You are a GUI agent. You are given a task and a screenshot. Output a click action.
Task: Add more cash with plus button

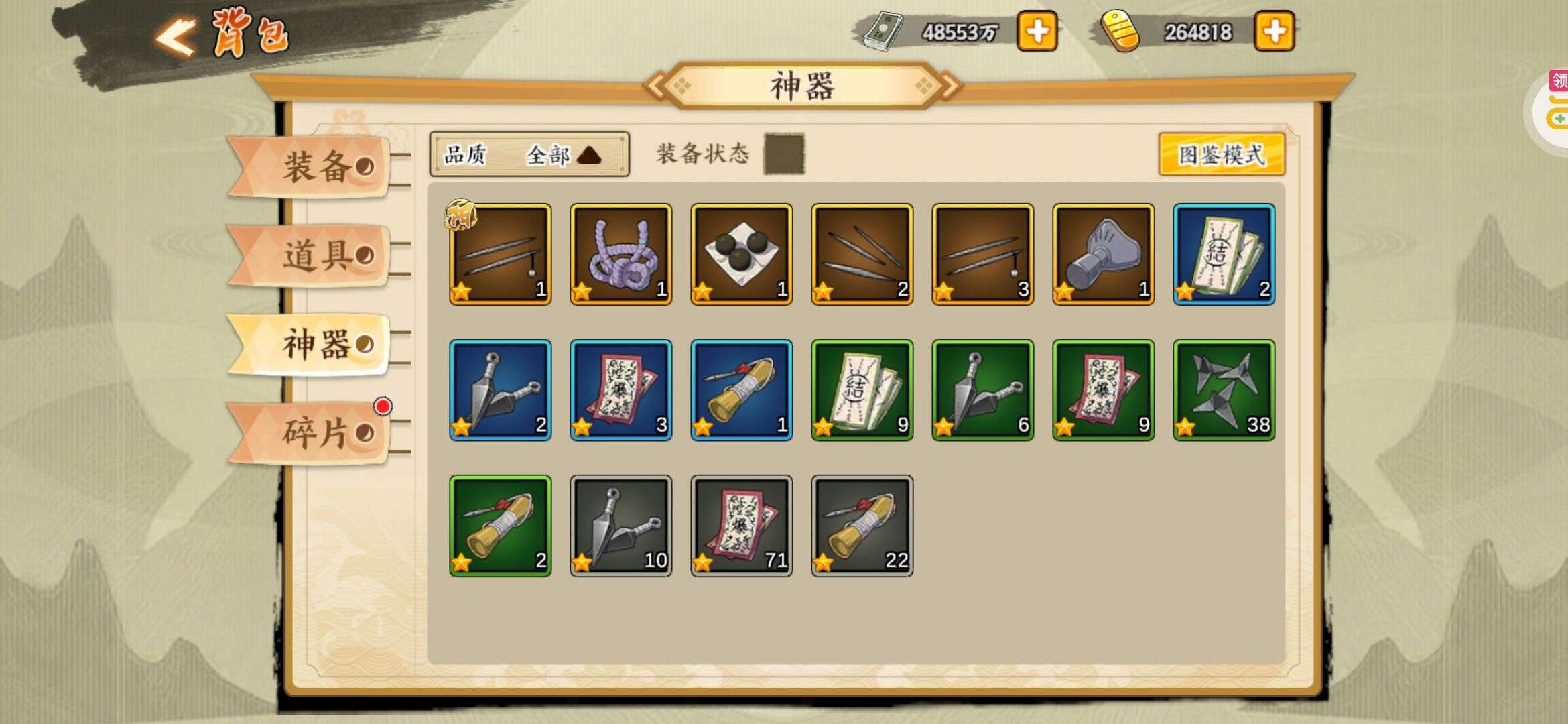[1037, 32]
